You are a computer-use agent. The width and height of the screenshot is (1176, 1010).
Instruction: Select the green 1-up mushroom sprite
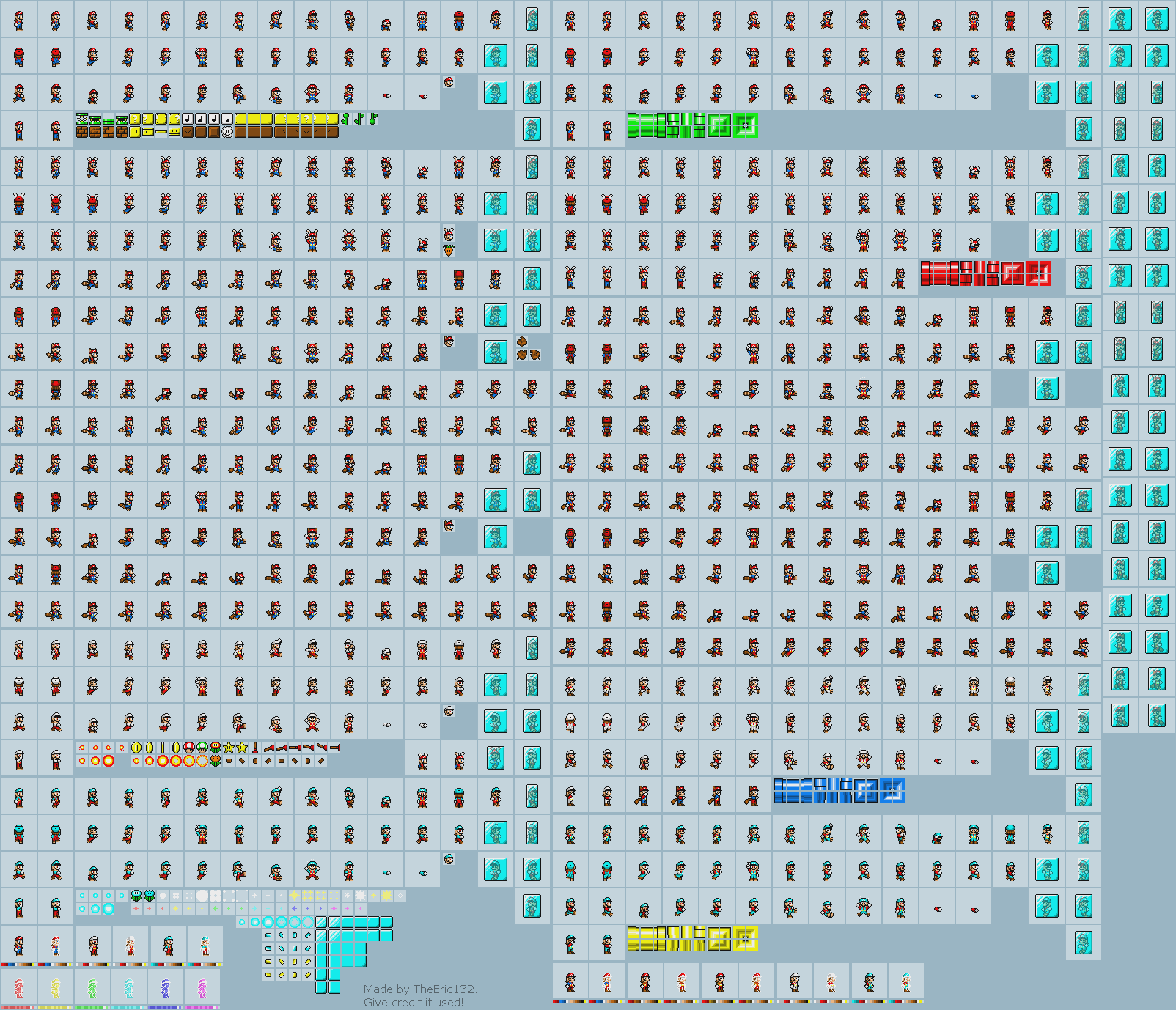[202, 748]
